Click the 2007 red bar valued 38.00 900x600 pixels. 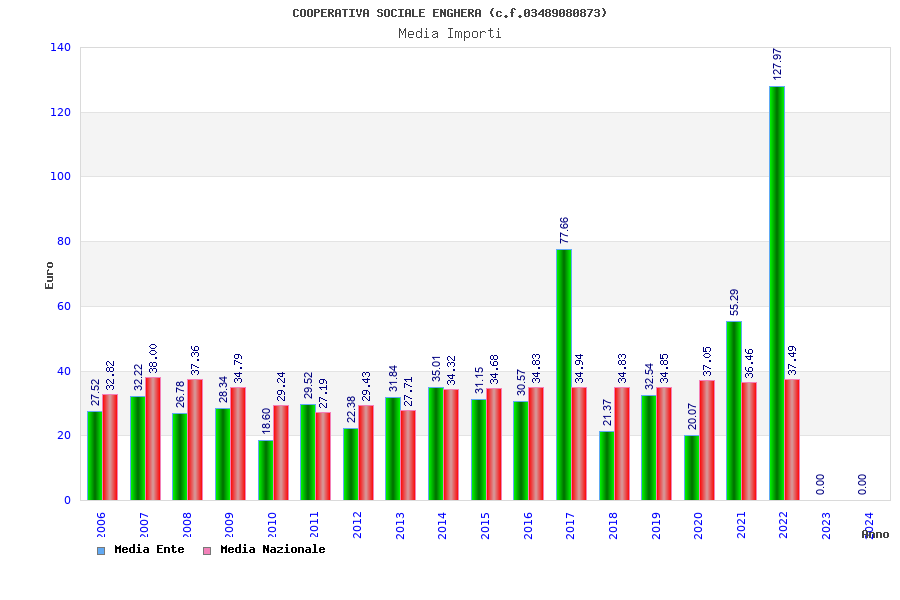click(153, 439)
